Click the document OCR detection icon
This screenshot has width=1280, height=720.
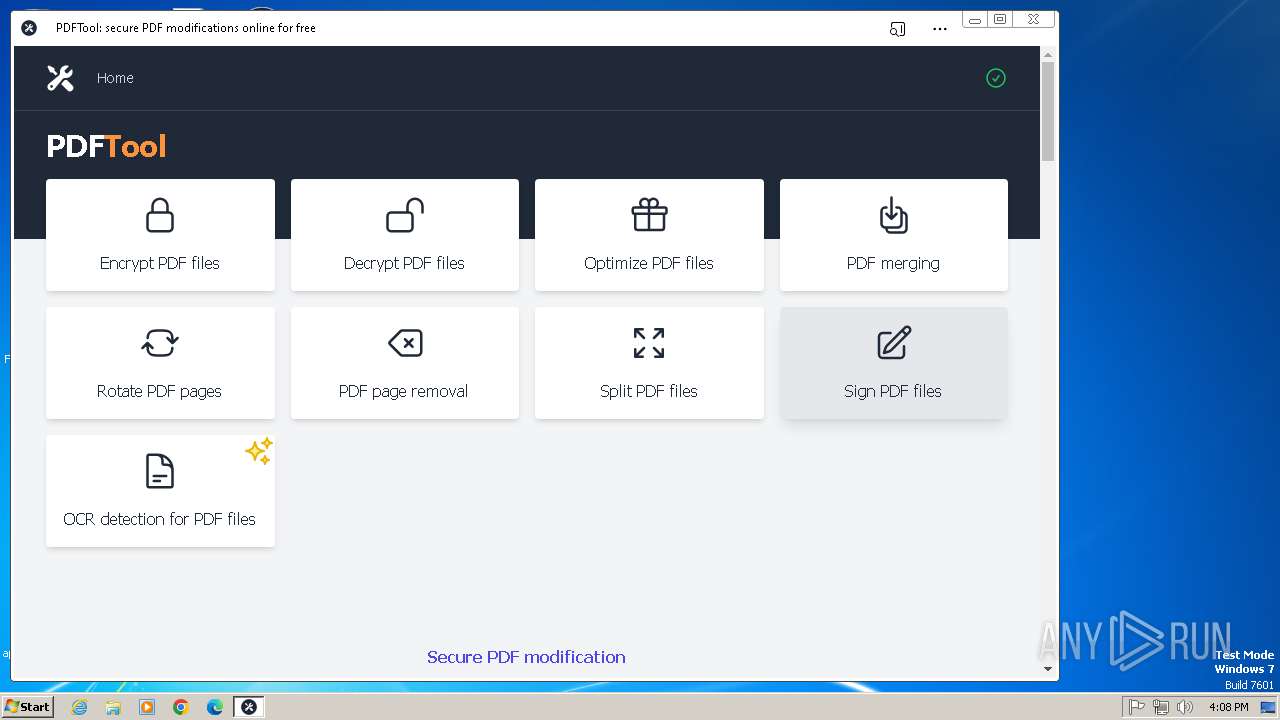point(160,471)
